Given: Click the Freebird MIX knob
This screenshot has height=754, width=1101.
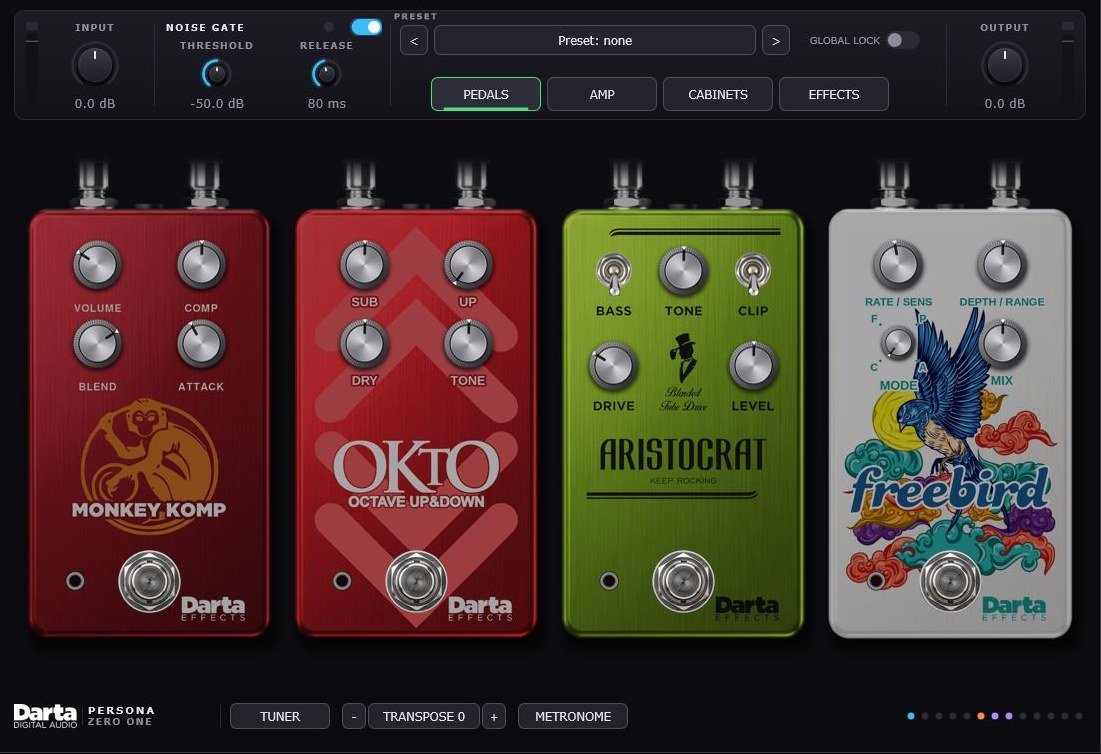Looking at the screenshot, I should point(1002,343).
